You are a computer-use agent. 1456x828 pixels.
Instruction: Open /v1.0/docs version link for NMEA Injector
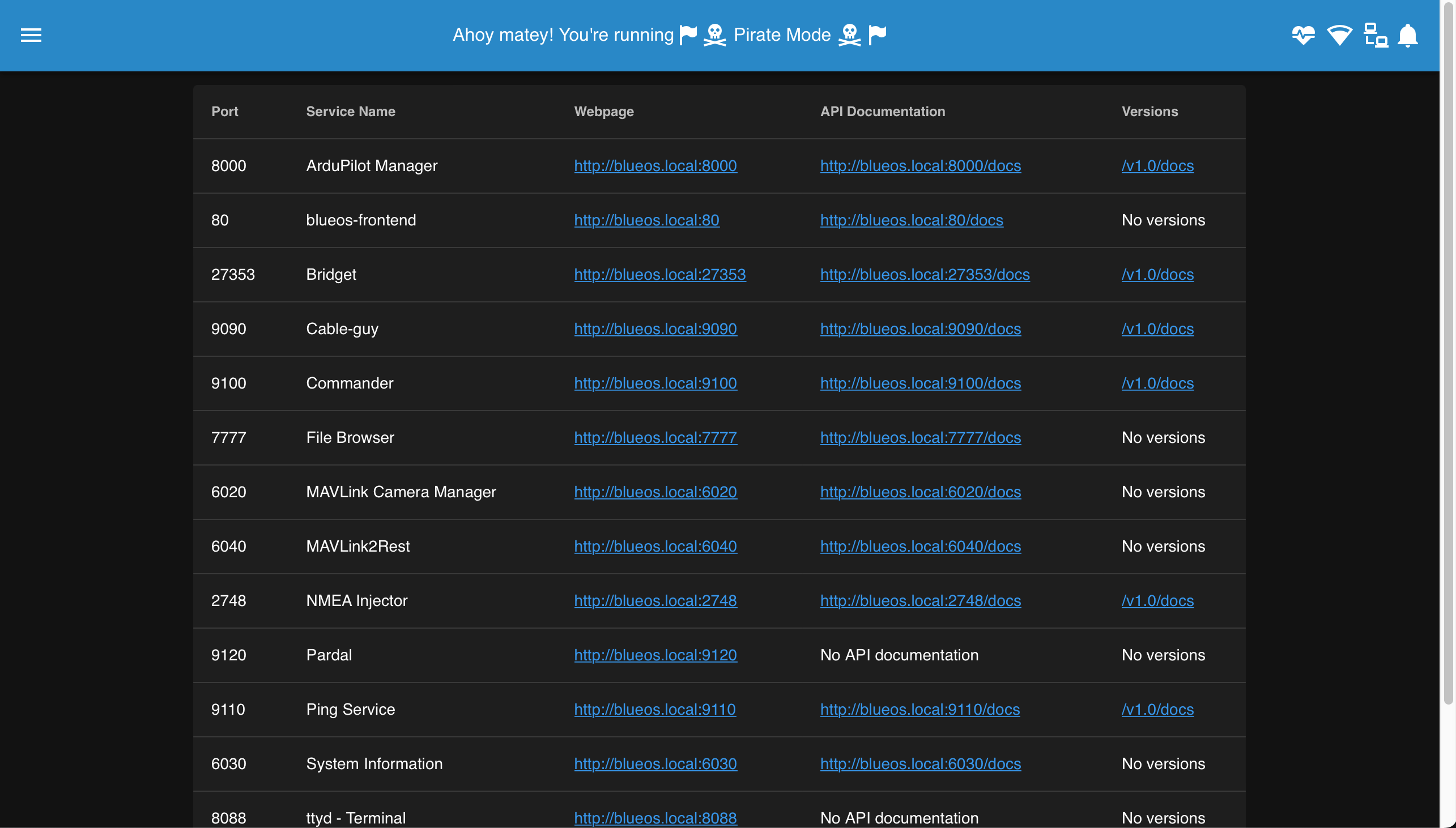pyautogui.click(x=1157, y=600)
